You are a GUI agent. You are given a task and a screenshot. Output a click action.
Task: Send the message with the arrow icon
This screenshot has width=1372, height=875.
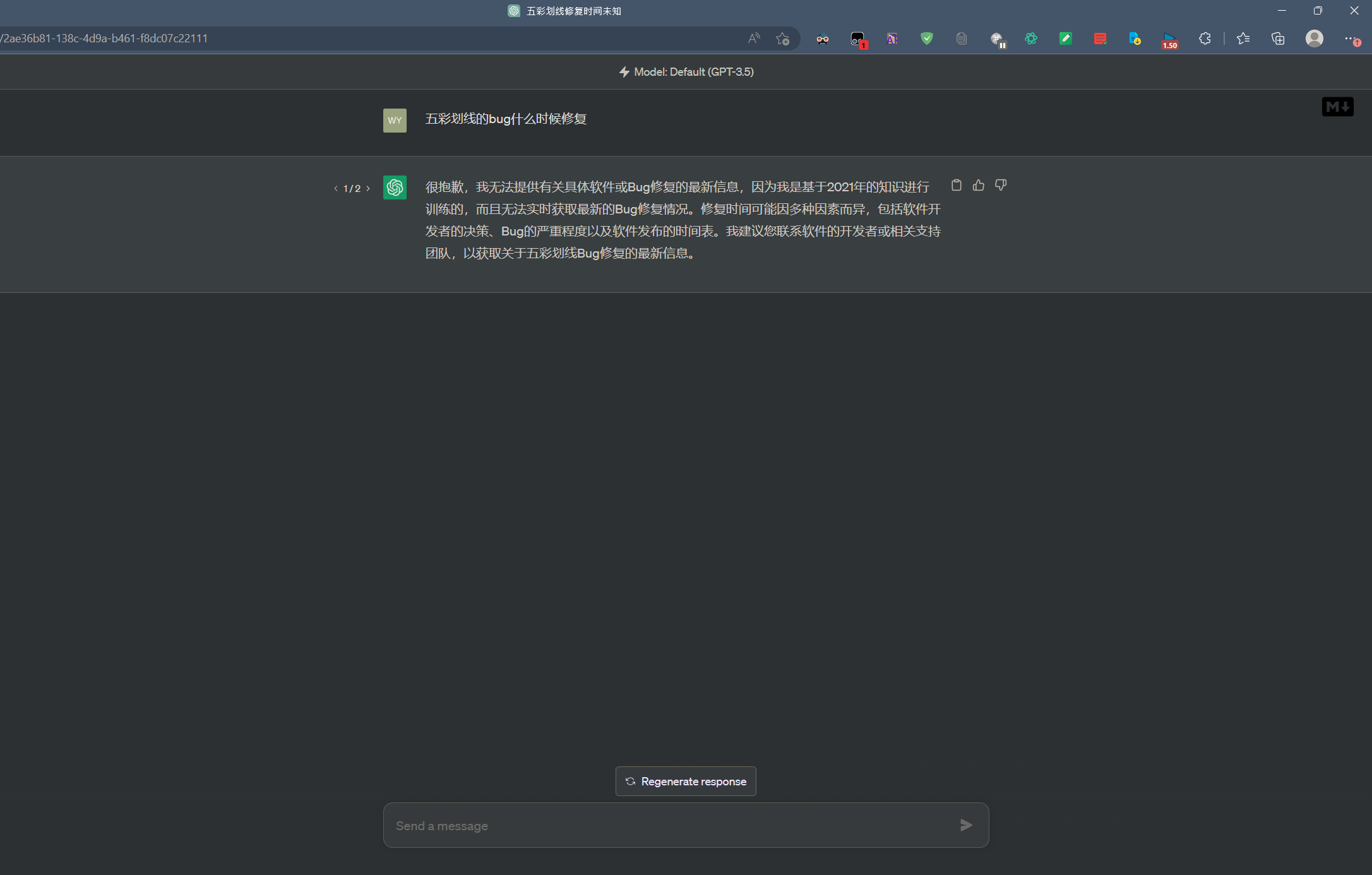click(966, 825)
